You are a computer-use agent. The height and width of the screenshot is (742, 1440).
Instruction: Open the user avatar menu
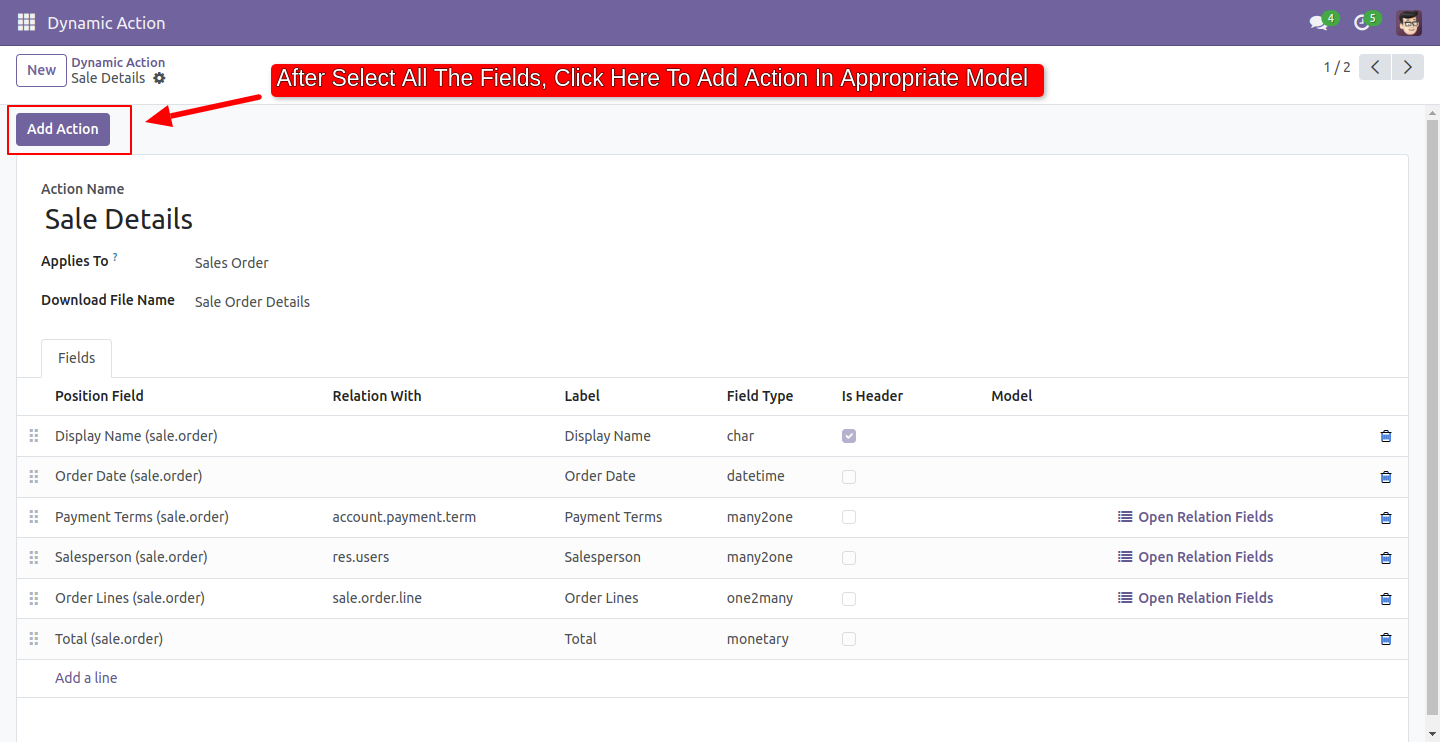point(1409,23)
